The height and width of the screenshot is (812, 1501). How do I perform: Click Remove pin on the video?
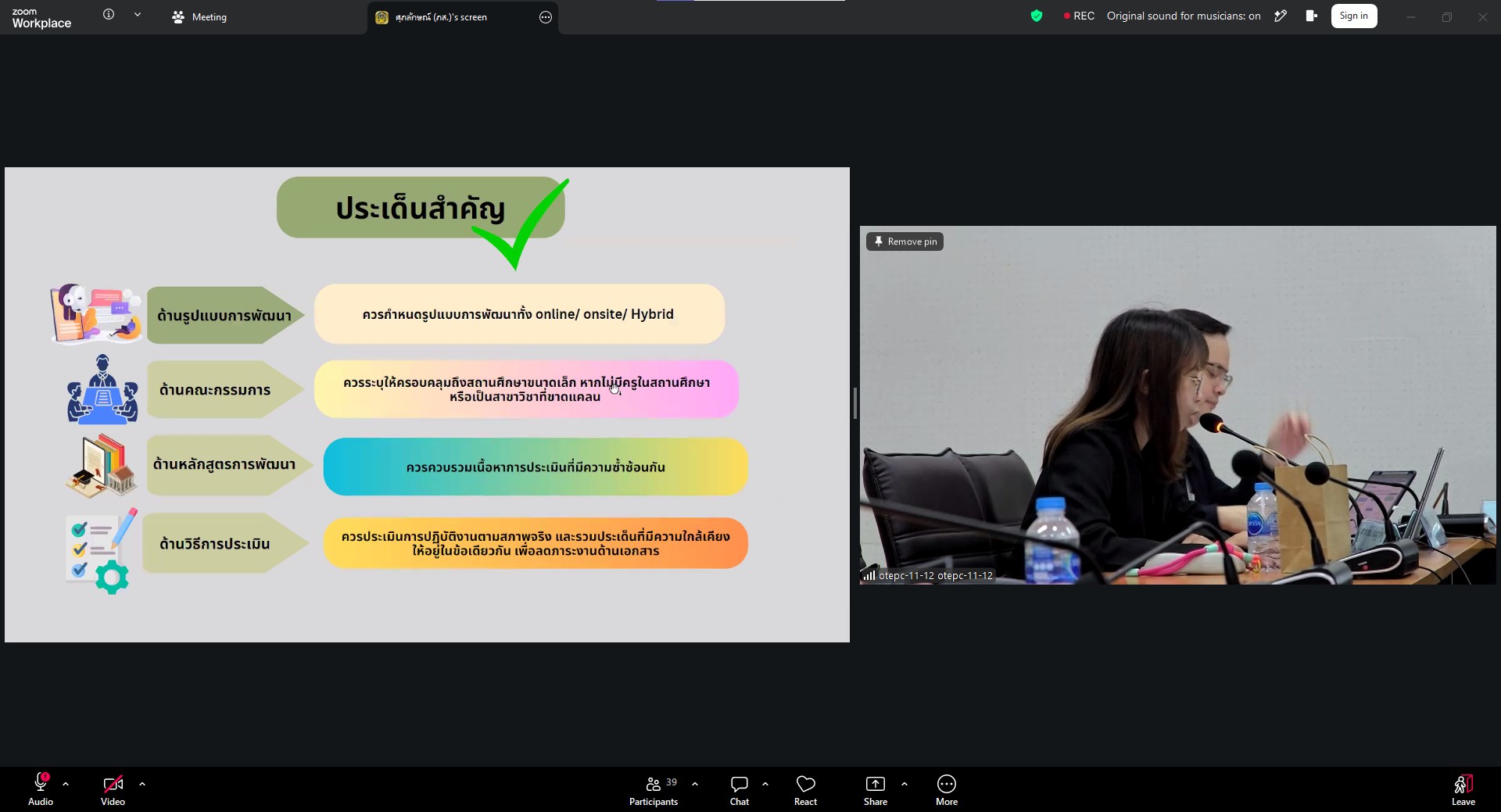tap(905, 241)
